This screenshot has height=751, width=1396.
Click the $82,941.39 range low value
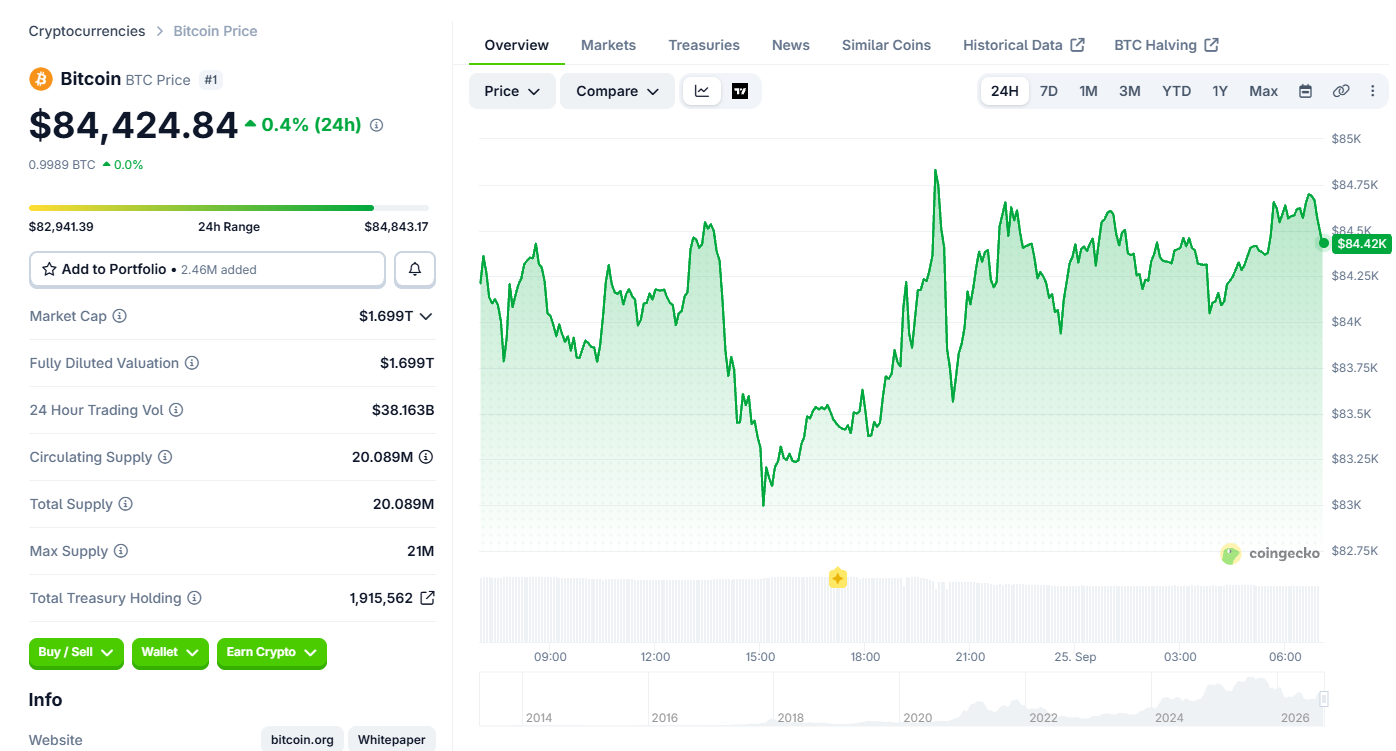[61, 227]
